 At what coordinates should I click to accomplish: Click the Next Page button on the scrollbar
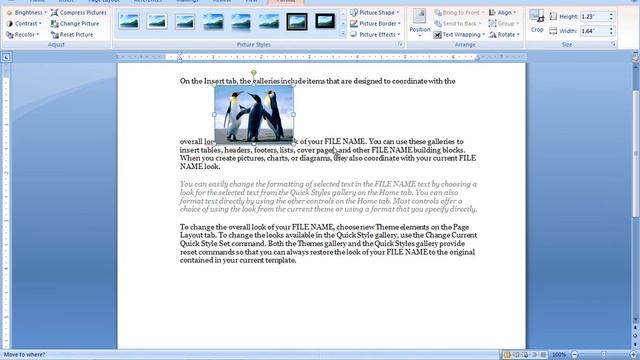point(636,343)
